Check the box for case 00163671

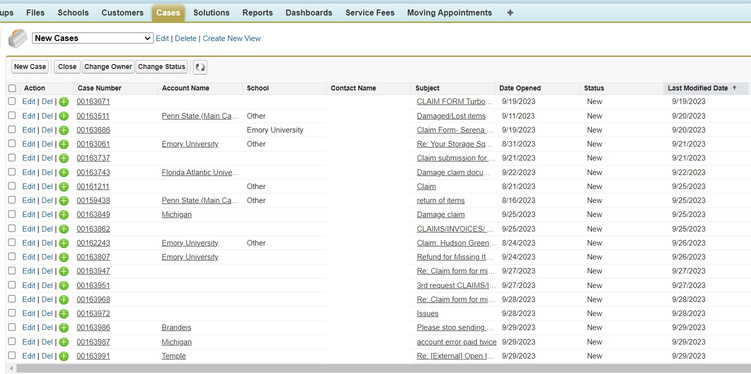pyautogui.click(x=12, y=101)
